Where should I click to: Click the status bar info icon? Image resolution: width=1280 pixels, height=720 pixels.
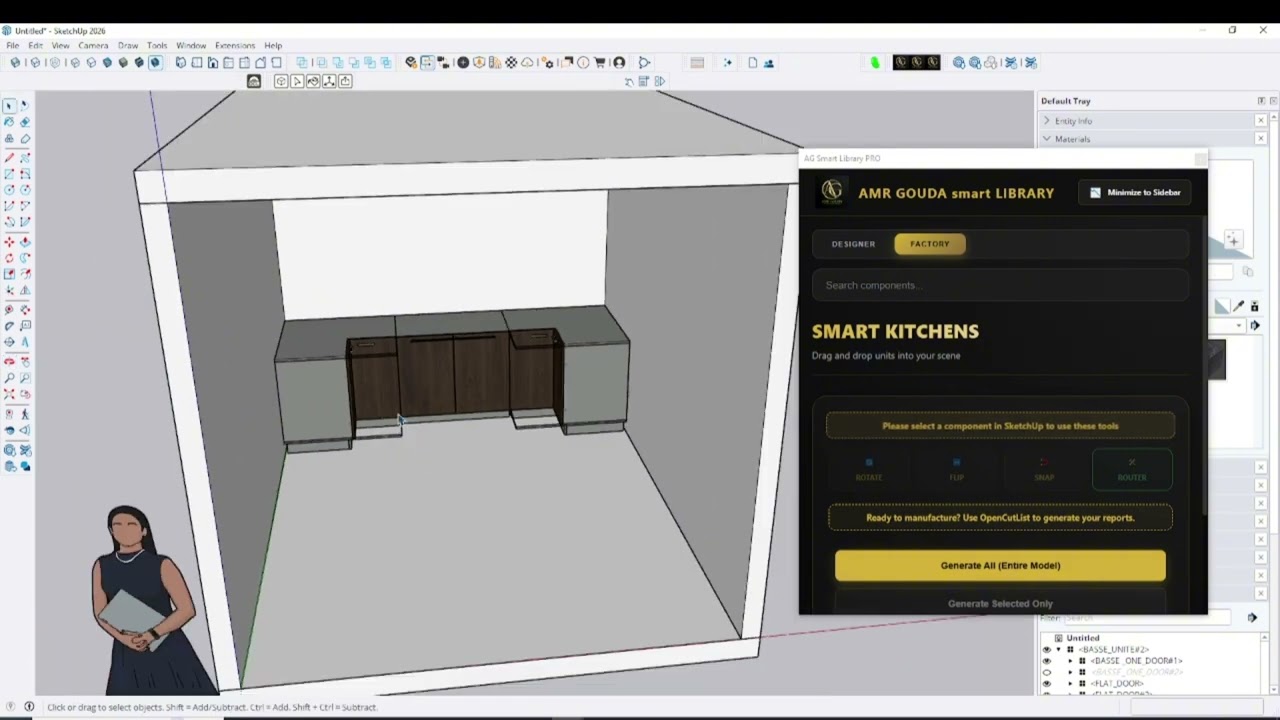tap(29, 707)
